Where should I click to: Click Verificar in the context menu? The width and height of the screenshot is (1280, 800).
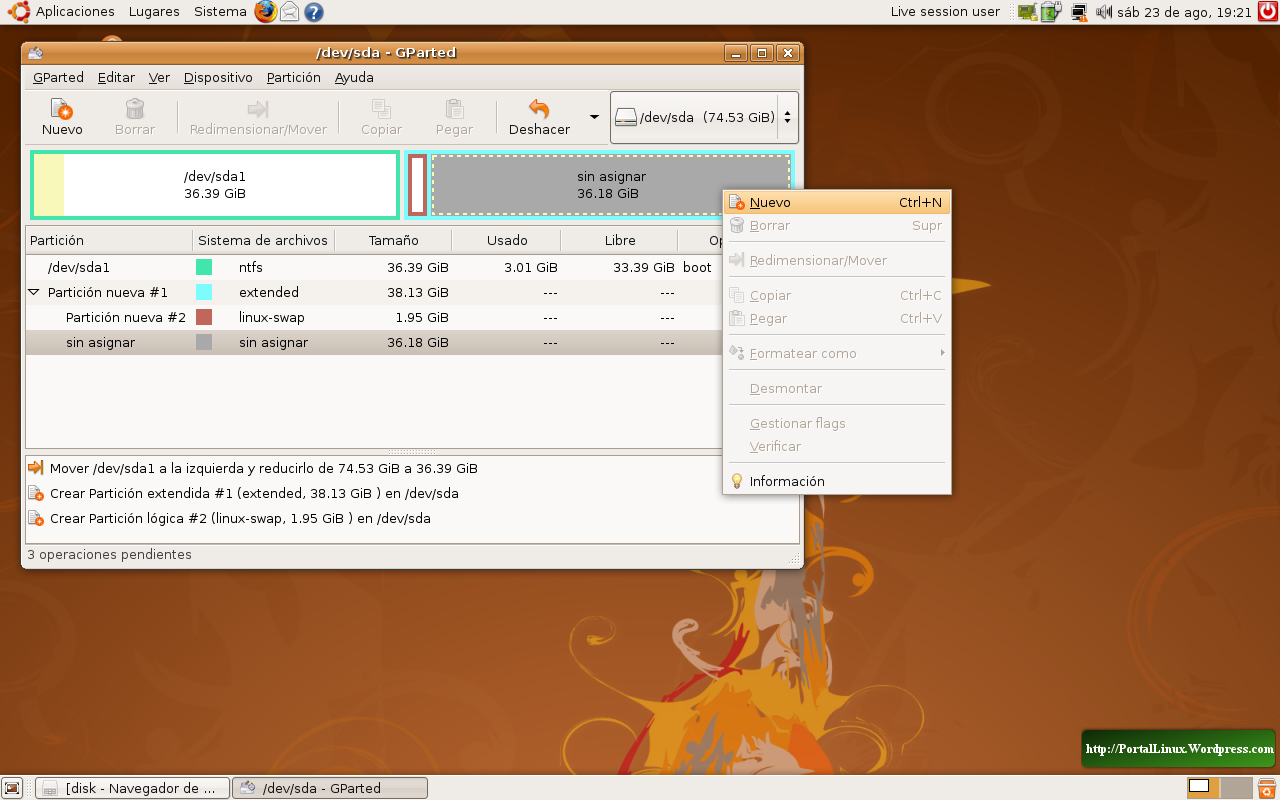point(837,447)
